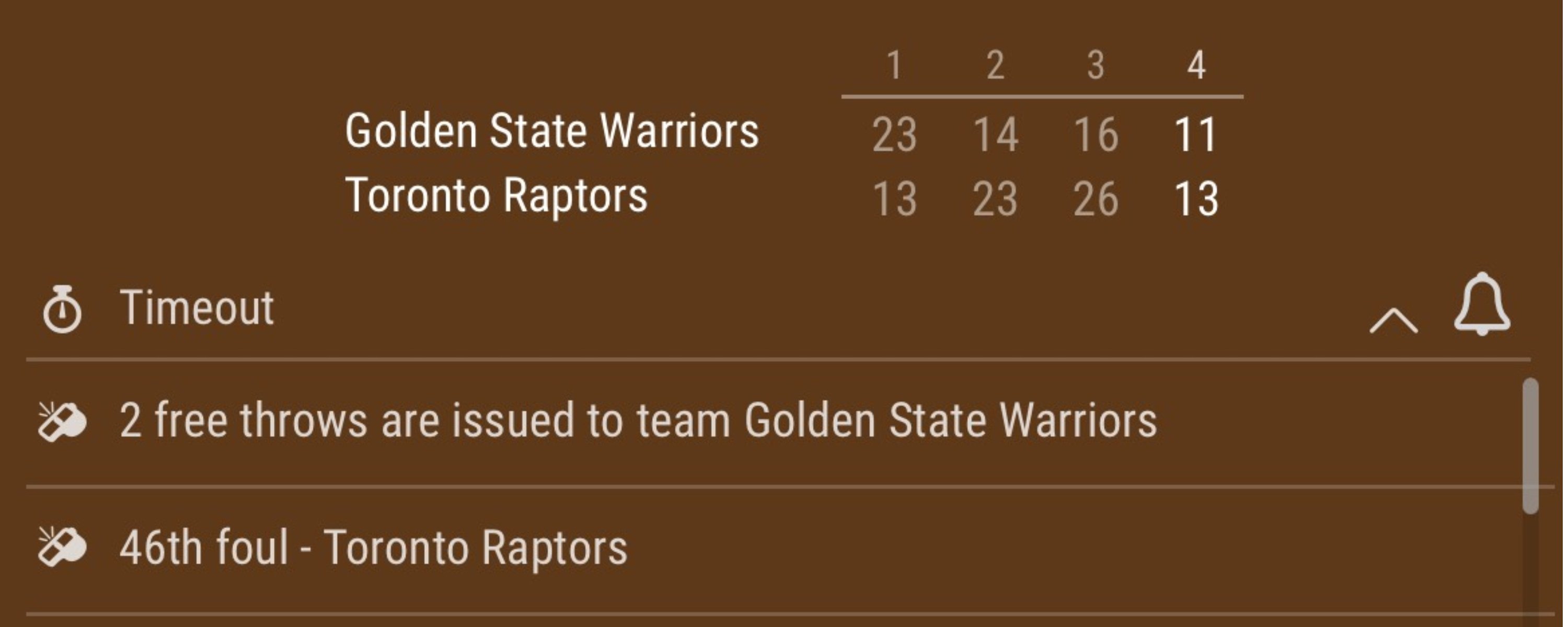Click Warriors first quarter score 23
The height and width of the screenshot is (627, 1568).
point(894,134)
